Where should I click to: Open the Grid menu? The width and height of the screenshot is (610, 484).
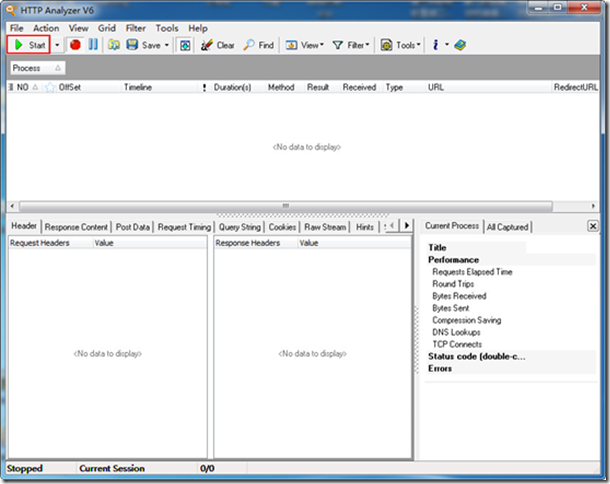tap(107, 28)
